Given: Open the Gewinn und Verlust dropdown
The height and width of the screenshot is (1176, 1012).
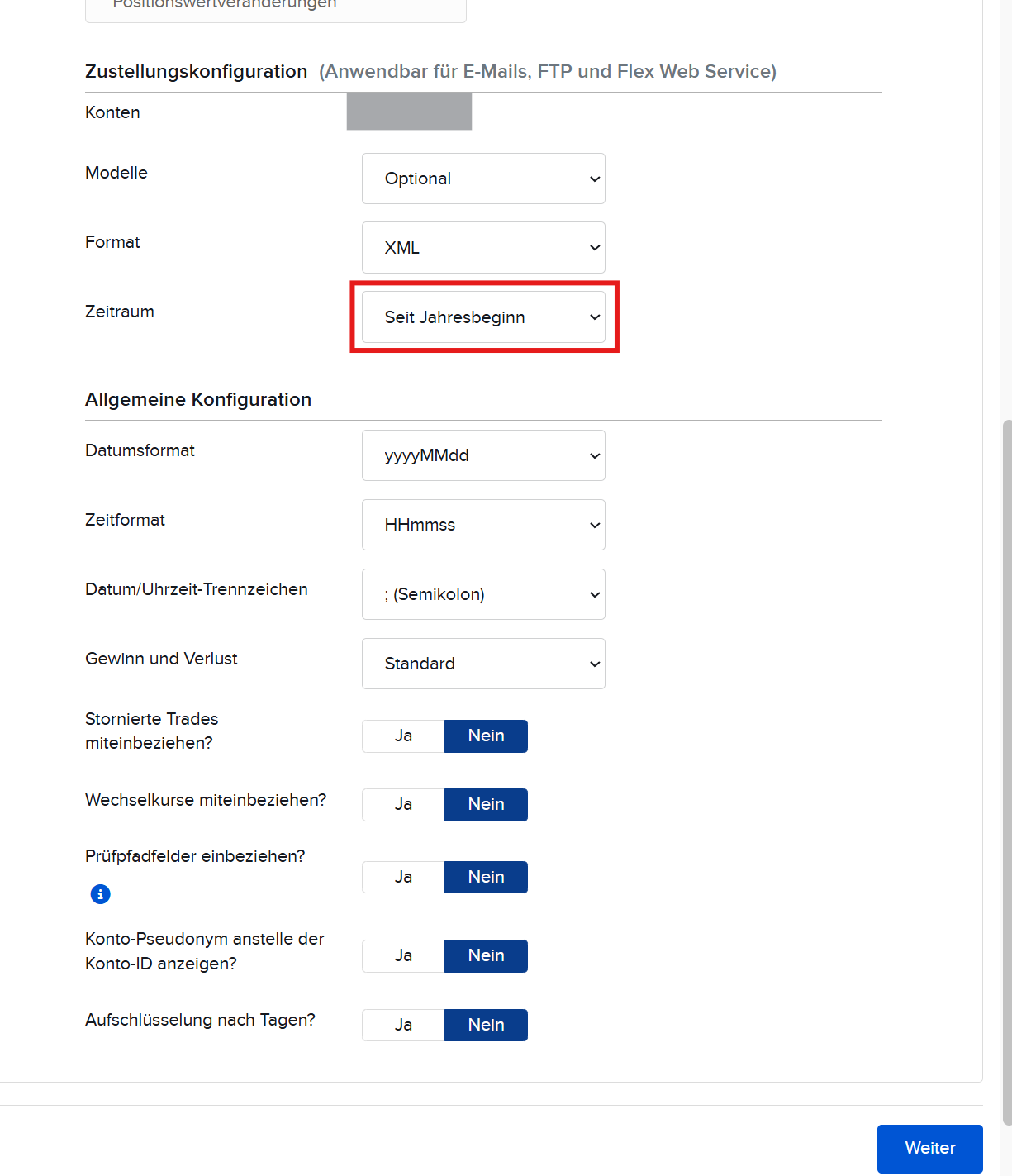Looking at the screenshot, I should (483, 664).
